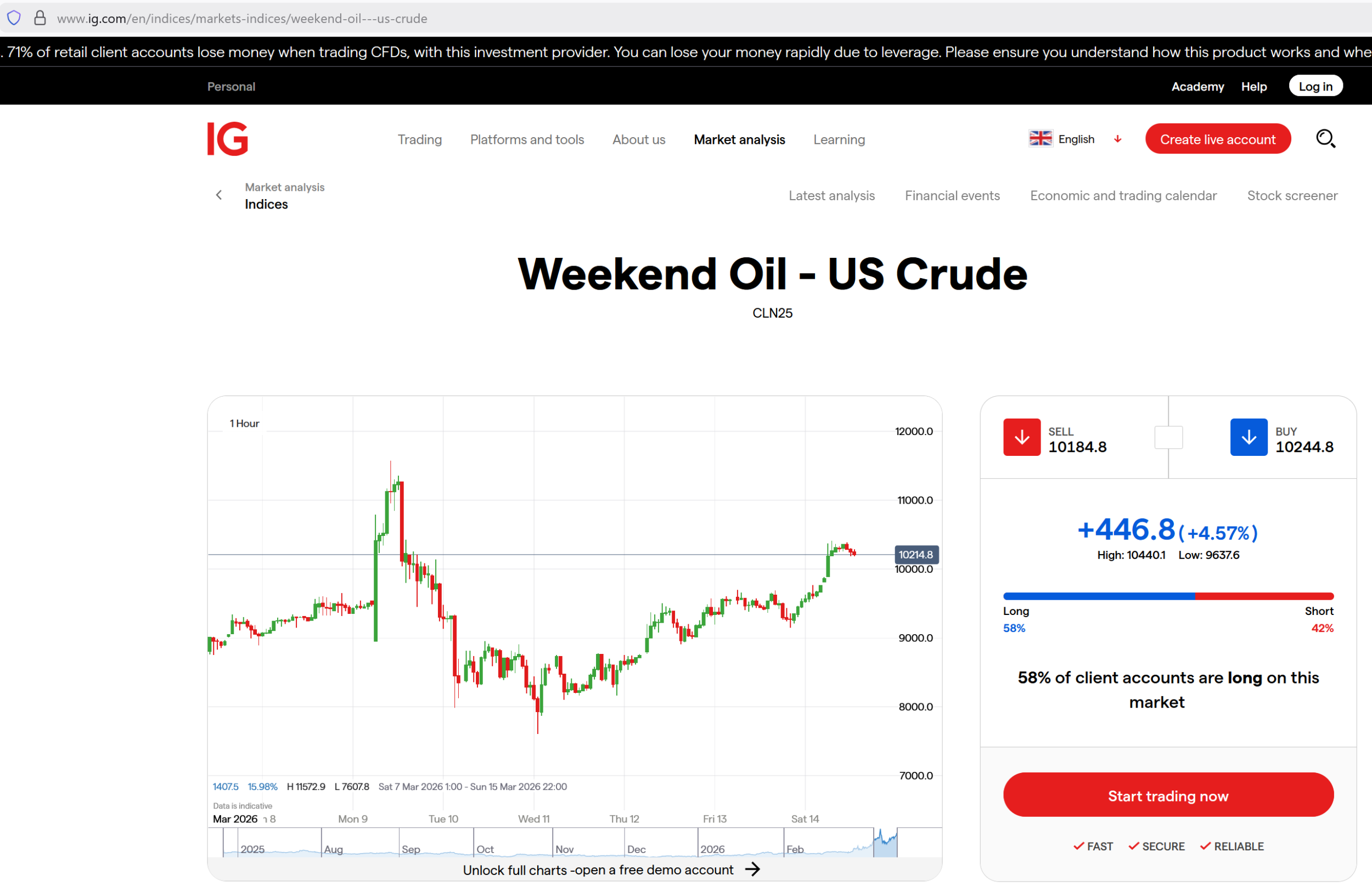Click the IG logo
The image size is (1372, 892).
click(228, 139)
